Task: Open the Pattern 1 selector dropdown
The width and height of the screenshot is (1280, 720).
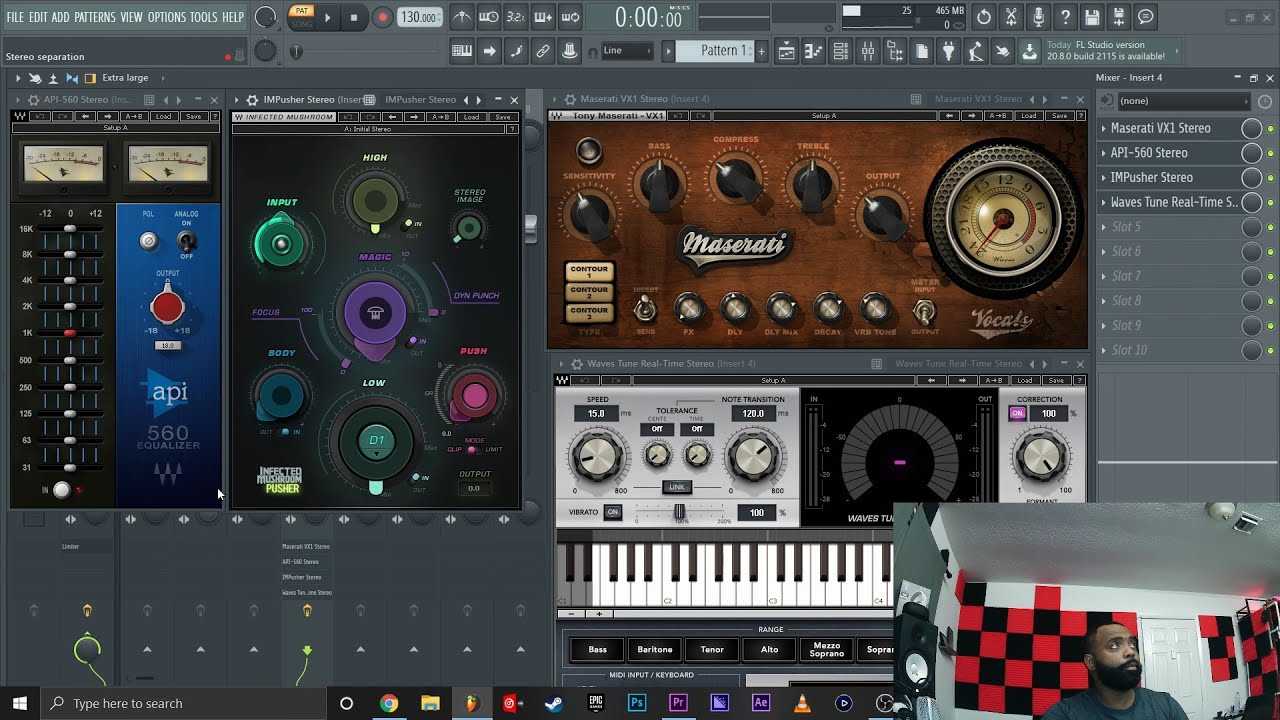Action: (x=715, y=51)
